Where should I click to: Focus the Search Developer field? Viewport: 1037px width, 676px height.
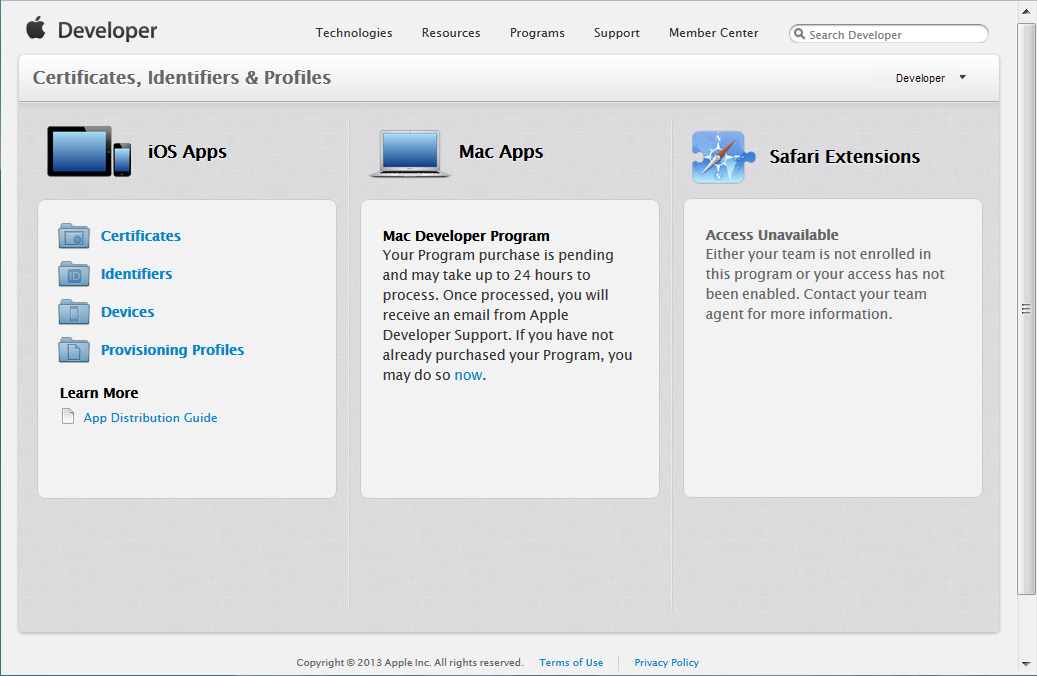888,34
